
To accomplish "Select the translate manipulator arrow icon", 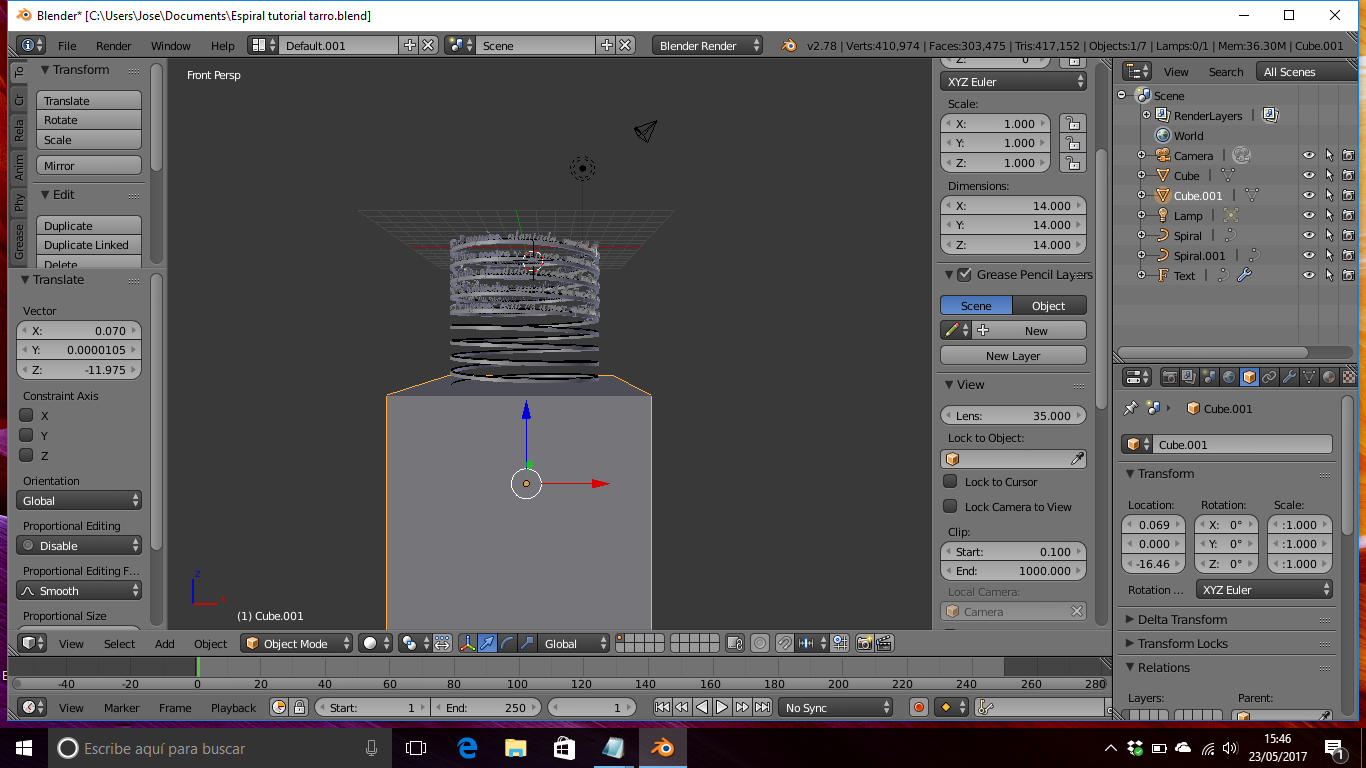I will (x=487, y=643).
